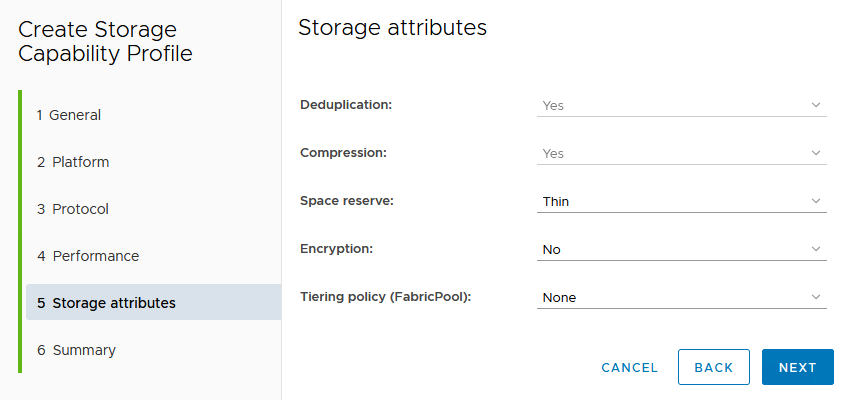Click the CANCEL link button

coord(630,368)
